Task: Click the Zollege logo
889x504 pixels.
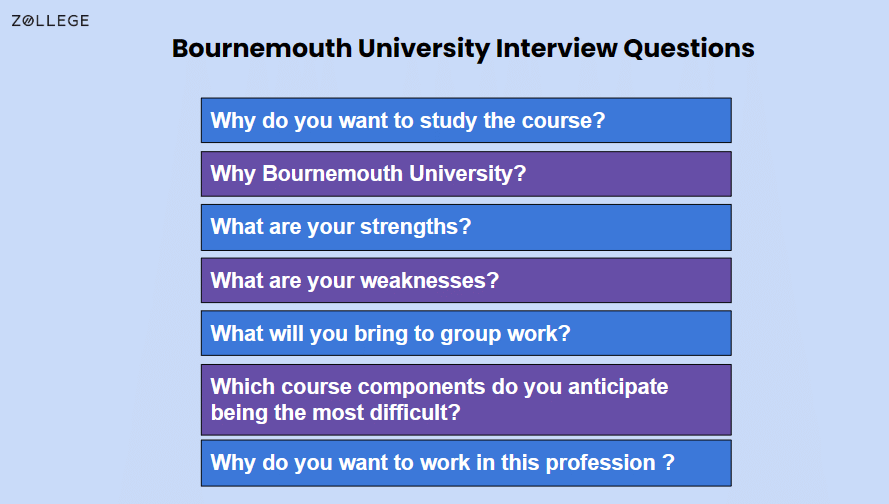Action: (x=50, y=21)
